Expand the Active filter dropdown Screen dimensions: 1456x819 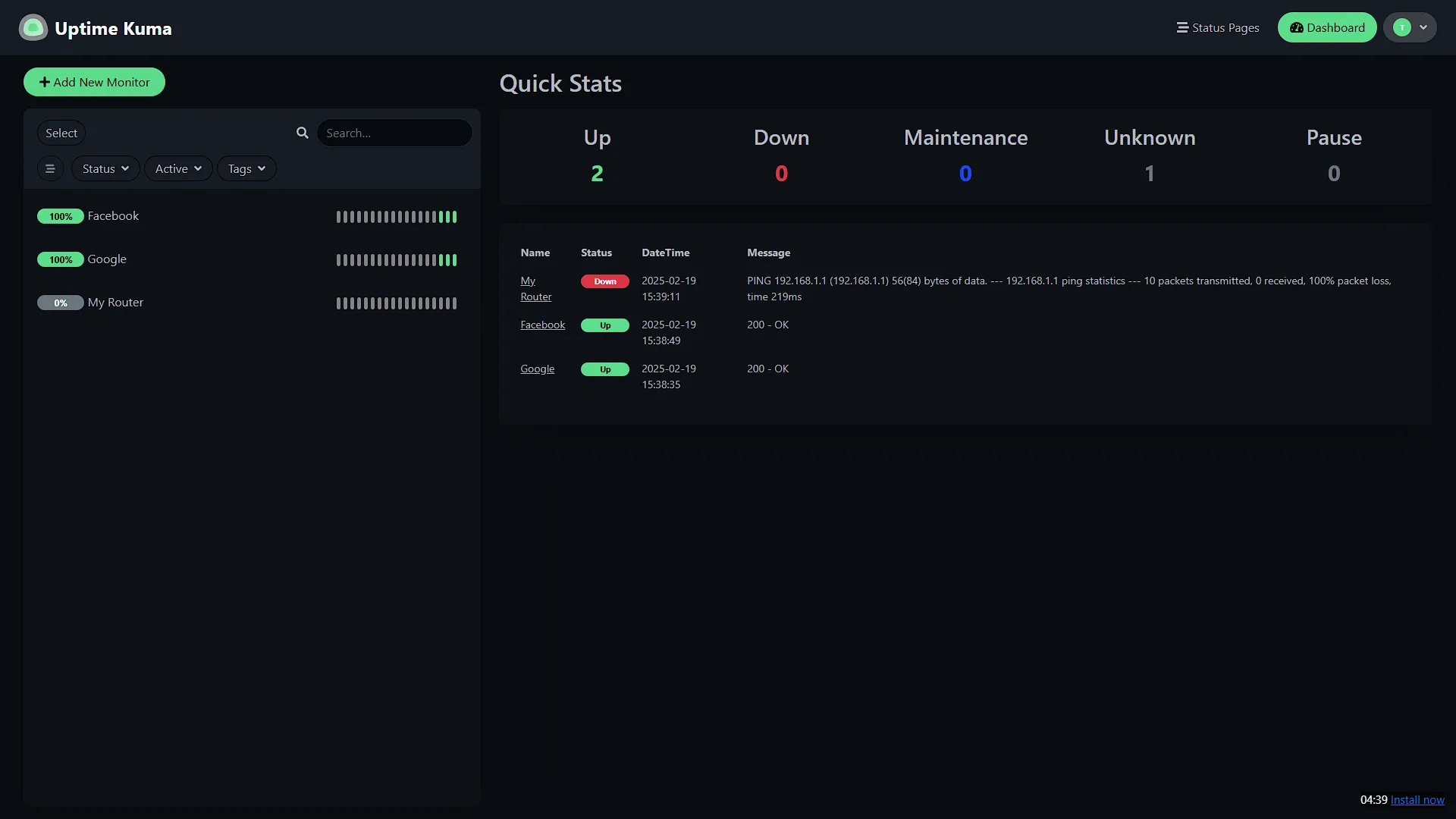coord(178,168)
